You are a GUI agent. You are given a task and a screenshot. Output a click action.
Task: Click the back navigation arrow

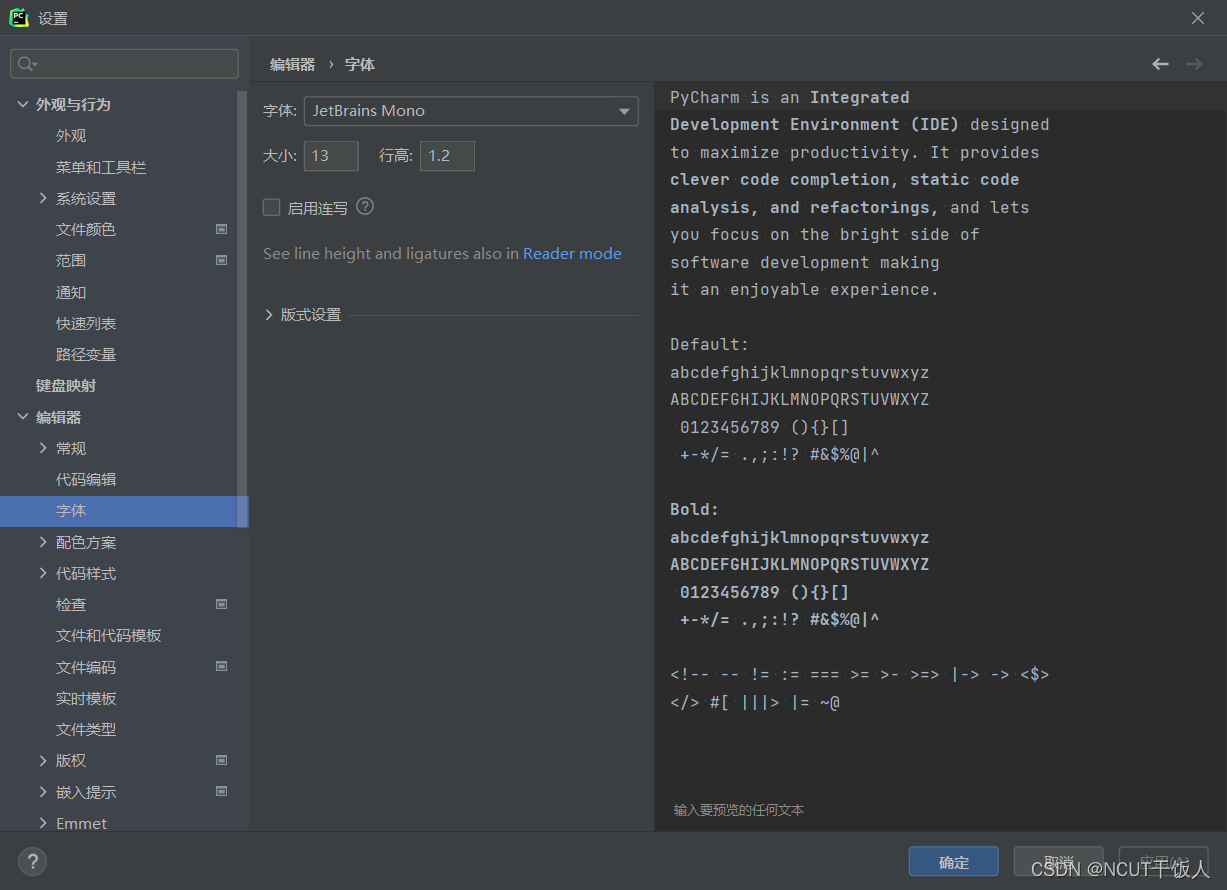coord(1160,64)
